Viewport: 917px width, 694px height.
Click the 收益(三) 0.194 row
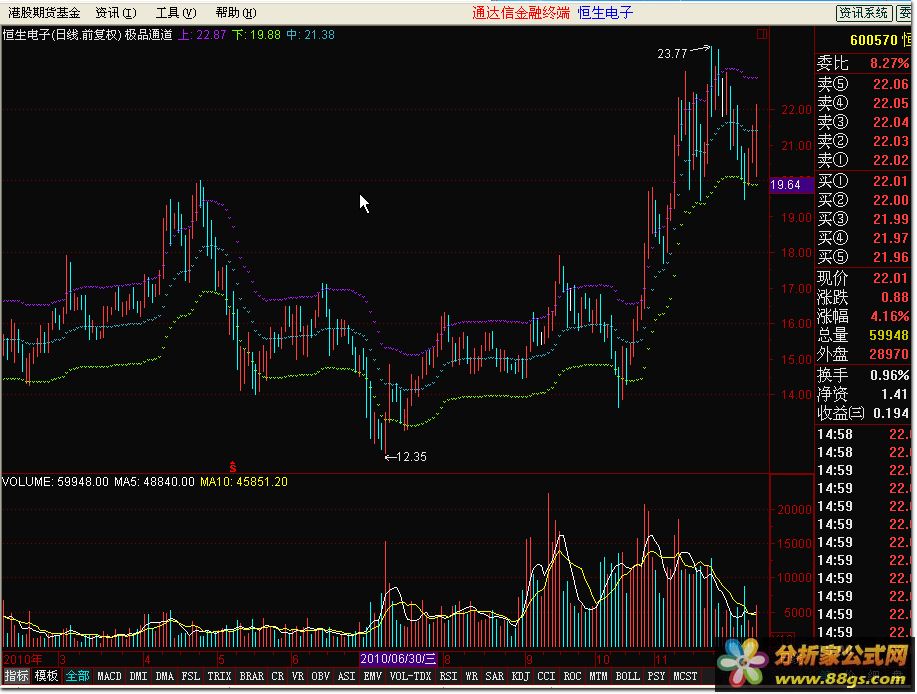[x=863, y=413]
